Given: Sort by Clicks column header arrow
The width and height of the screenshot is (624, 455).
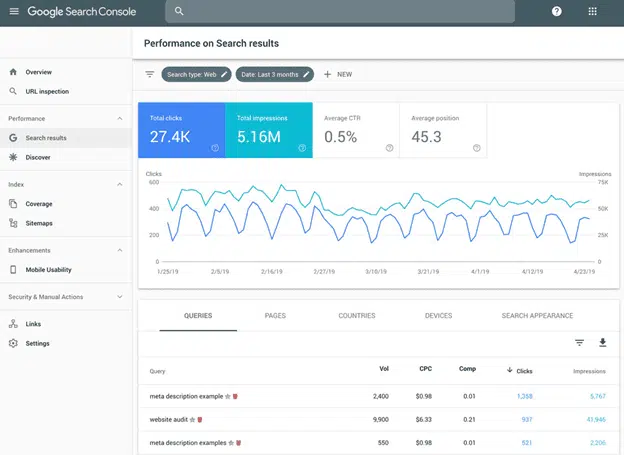Looking at the screenshot, I should click(509, 370).
